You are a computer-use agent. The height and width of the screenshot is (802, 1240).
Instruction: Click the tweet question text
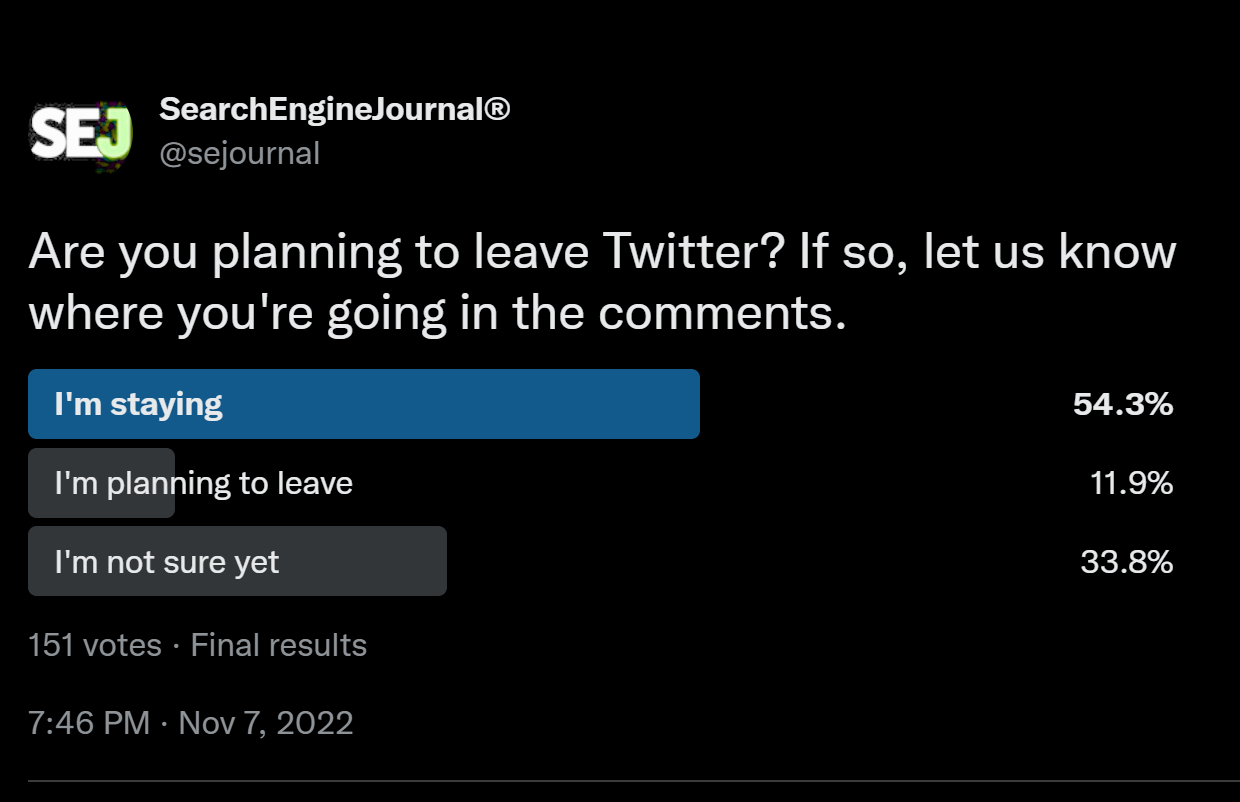[603, 282]
